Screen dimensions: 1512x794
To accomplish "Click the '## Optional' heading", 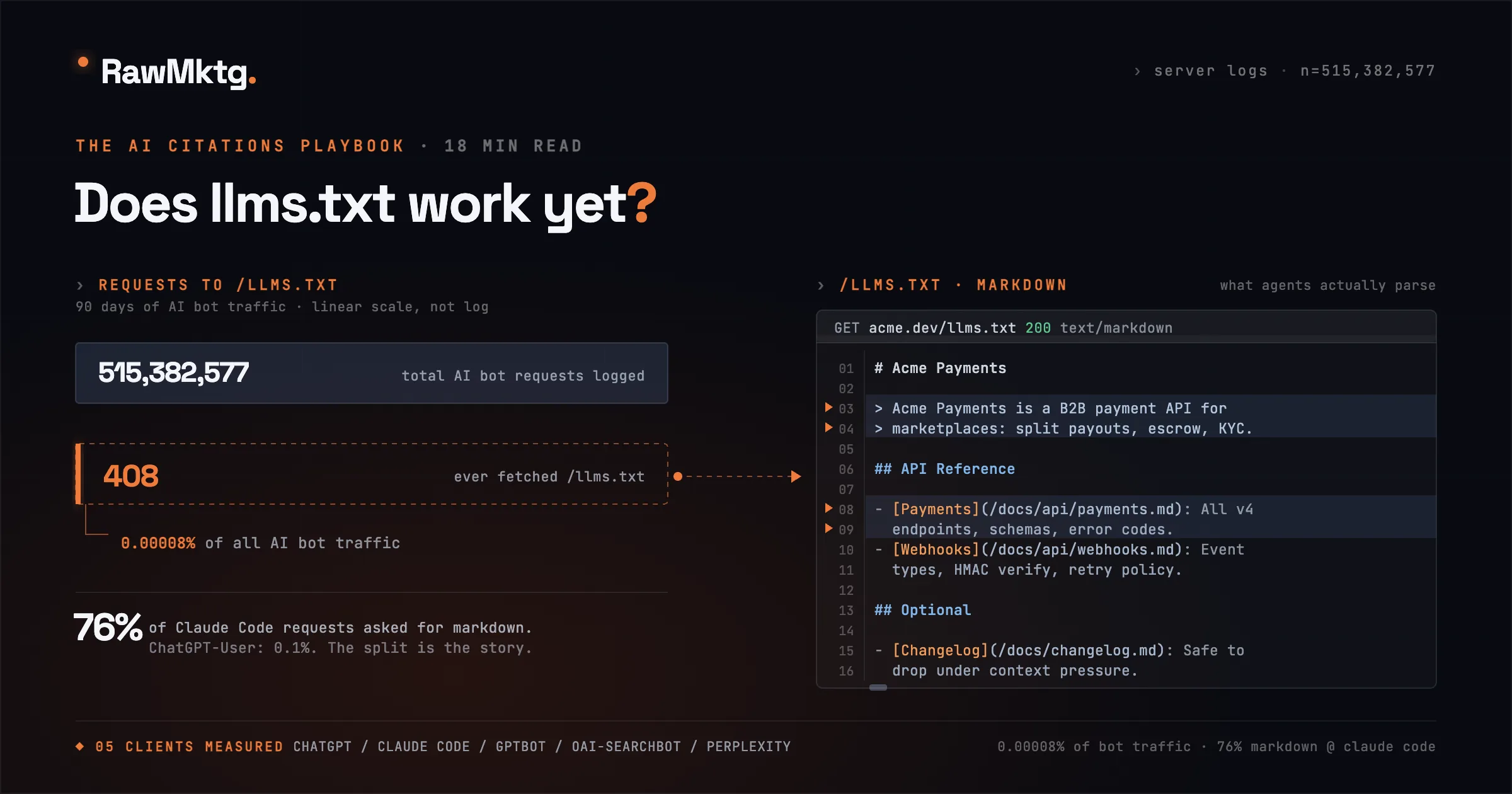I will tap(922, 610).
